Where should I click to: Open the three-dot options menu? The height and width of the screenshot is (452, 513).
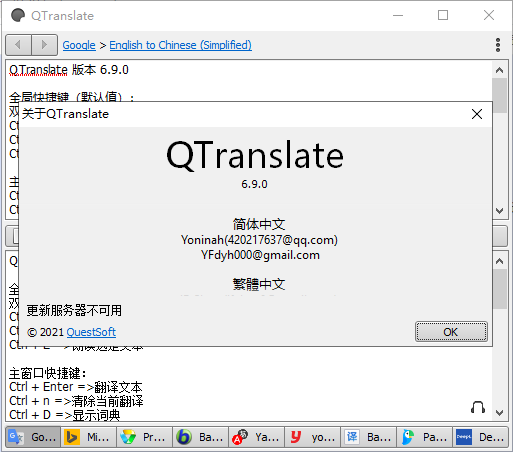point(498,45)
